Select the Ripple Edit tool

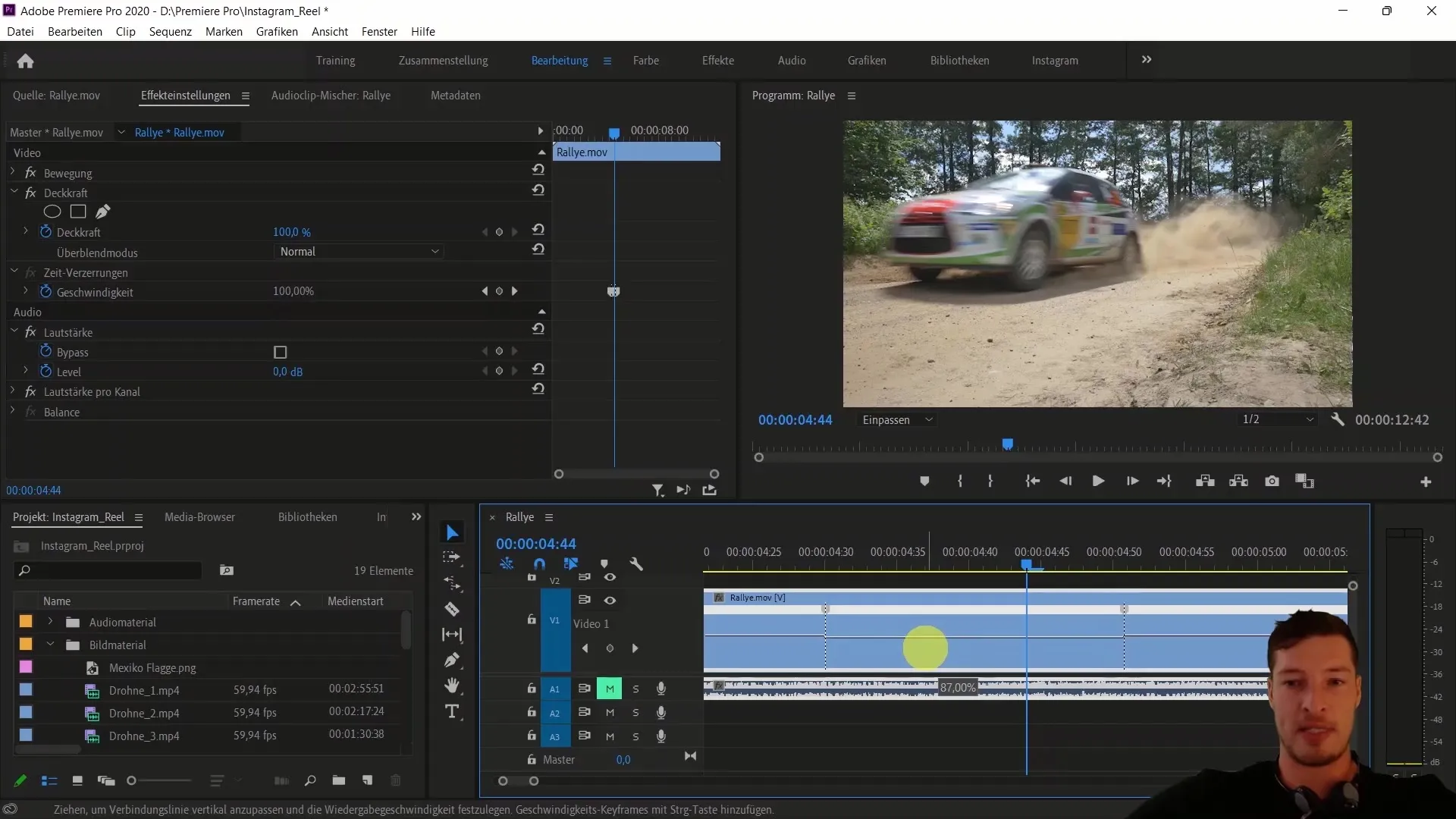(452, 583)
